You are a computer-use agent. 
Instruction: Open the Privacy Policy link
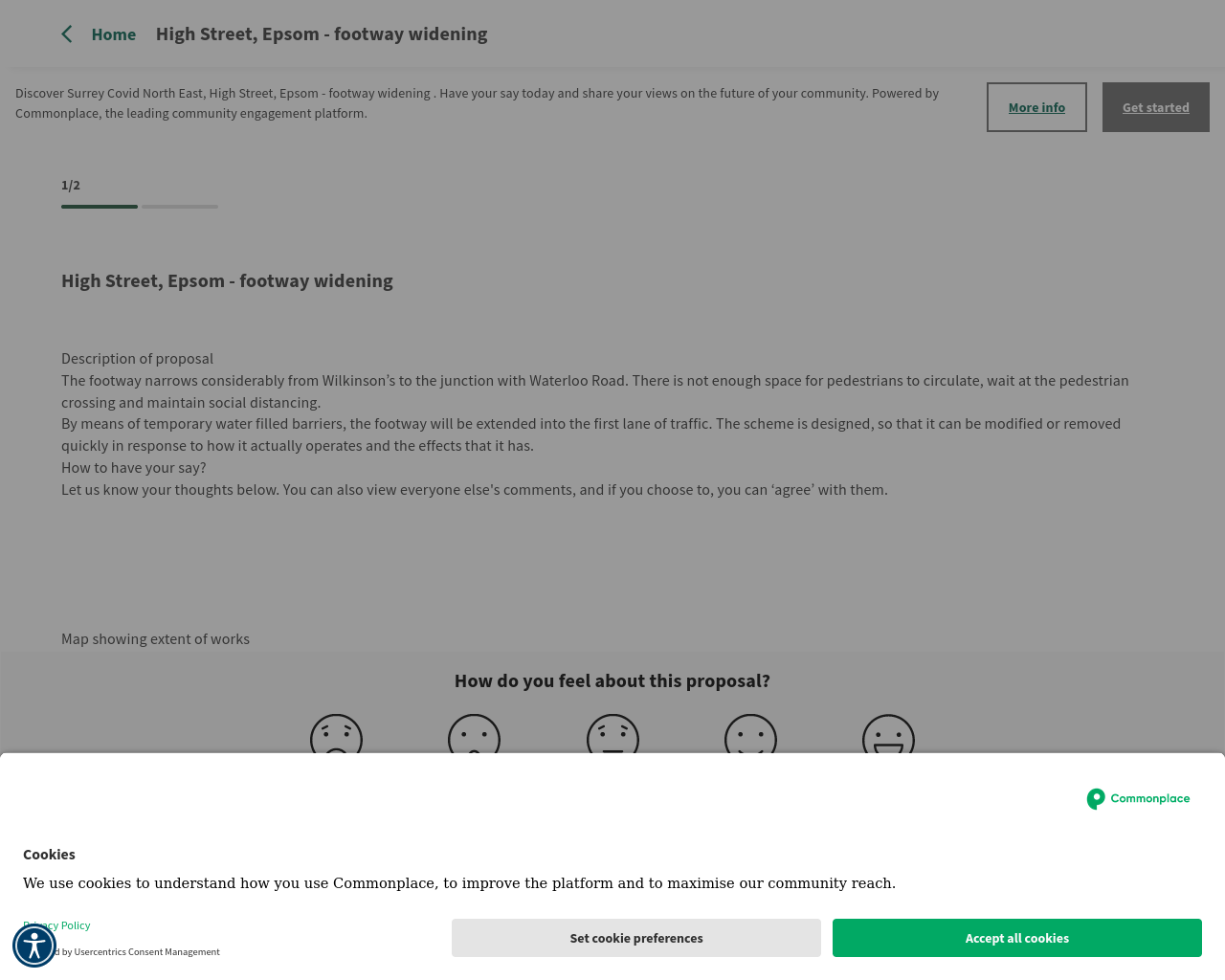56,925
